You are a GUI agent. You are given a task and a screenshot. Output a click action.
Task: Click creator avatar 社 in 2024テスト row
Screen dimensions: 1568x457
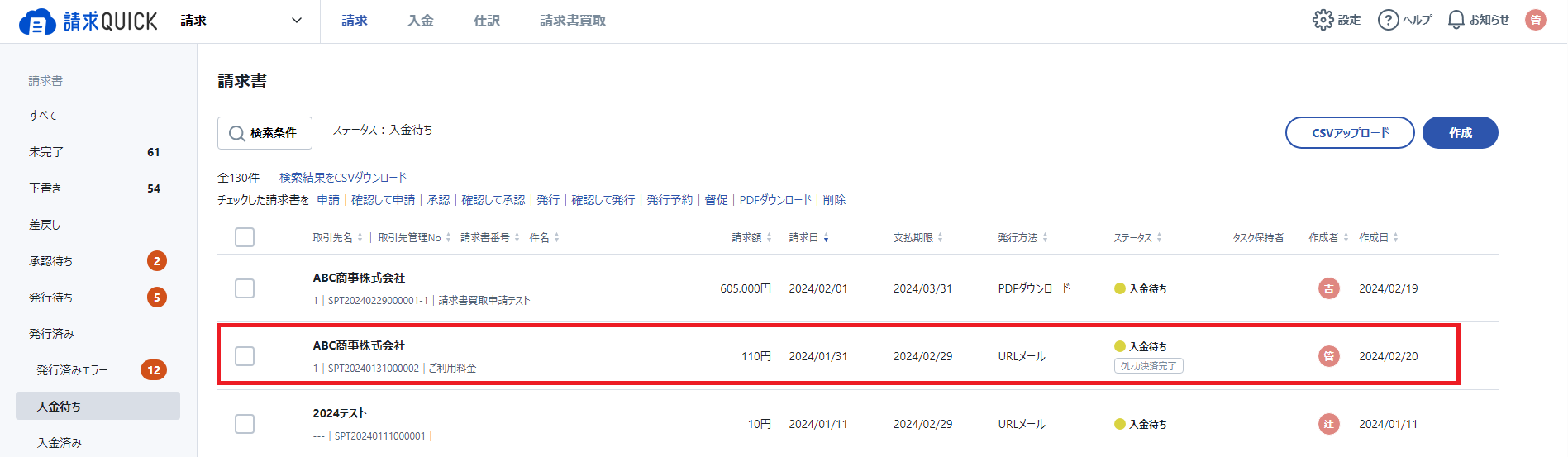pyautogui.click(x=1328, y=424)
